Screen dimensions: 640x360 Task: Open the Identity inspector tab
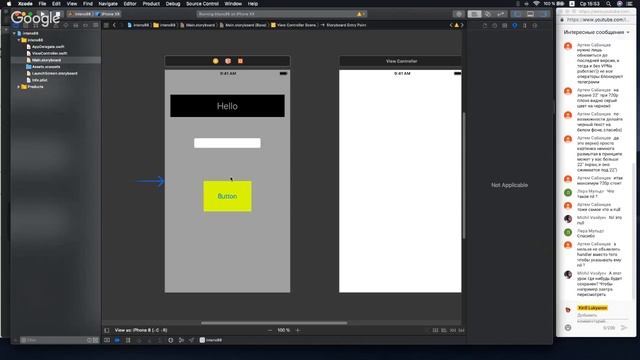(504, 25)
